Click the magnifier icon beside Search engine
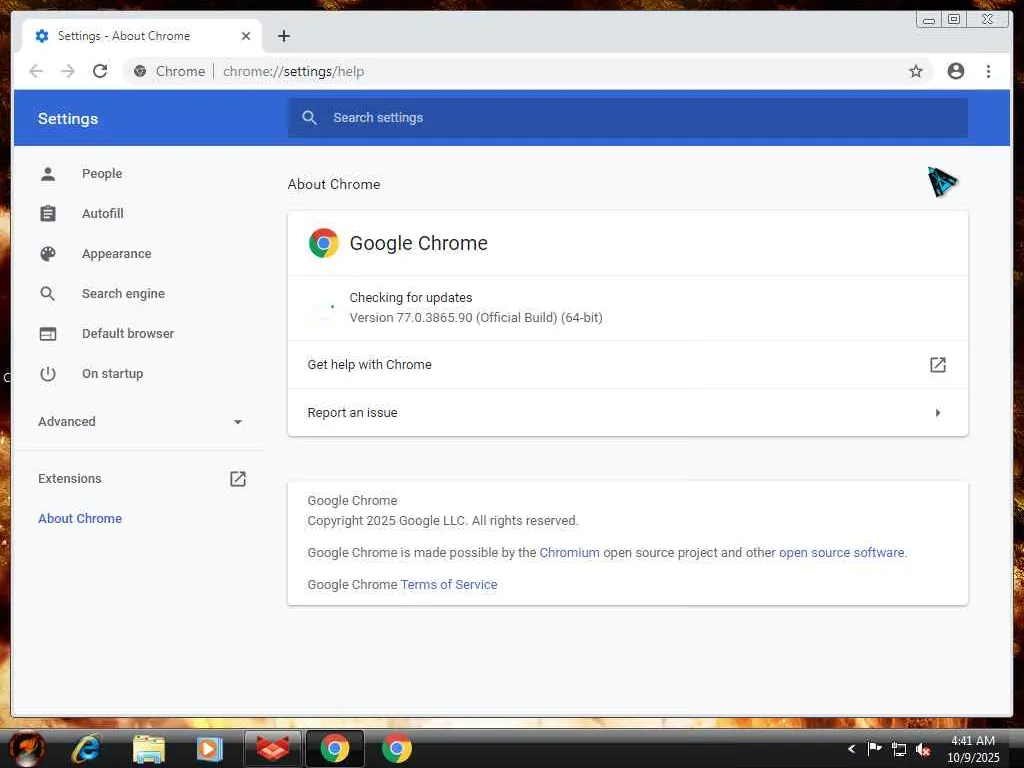1024x768 pixels. (x=48, y=294)
